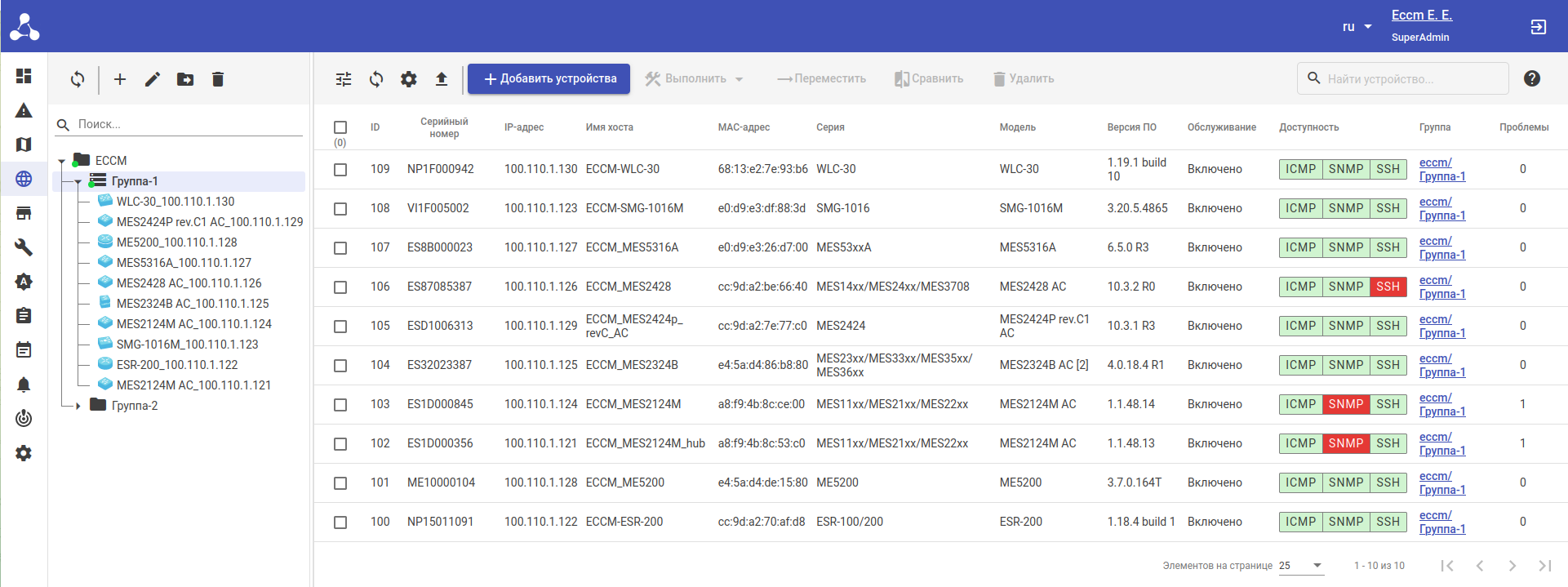1568x587 pixels.
Task: Click the logout icon in header
Action: point(1538,27)
